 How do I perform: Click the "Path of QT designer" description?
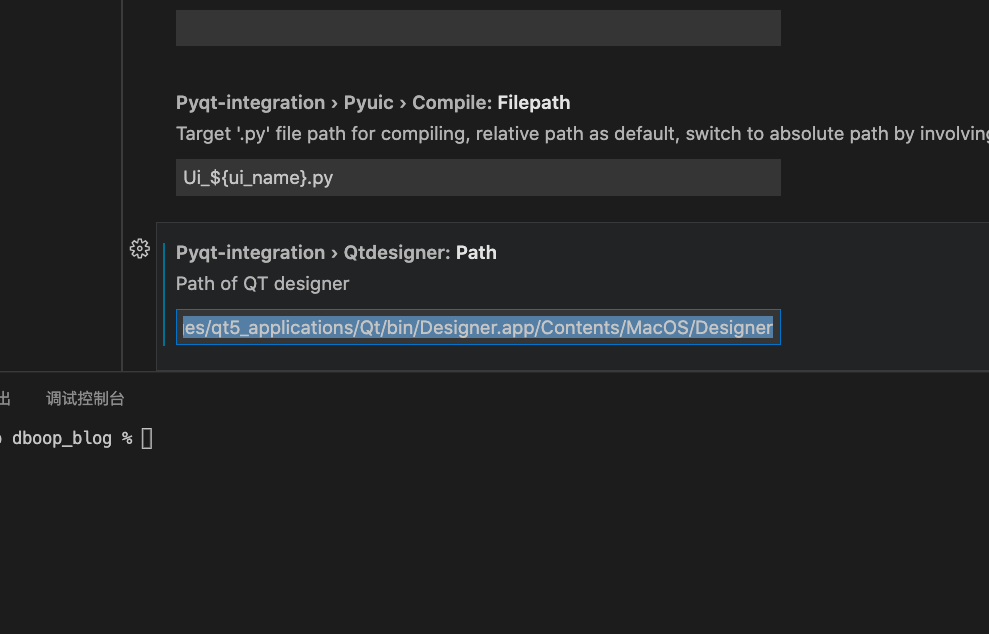(262, 283)
